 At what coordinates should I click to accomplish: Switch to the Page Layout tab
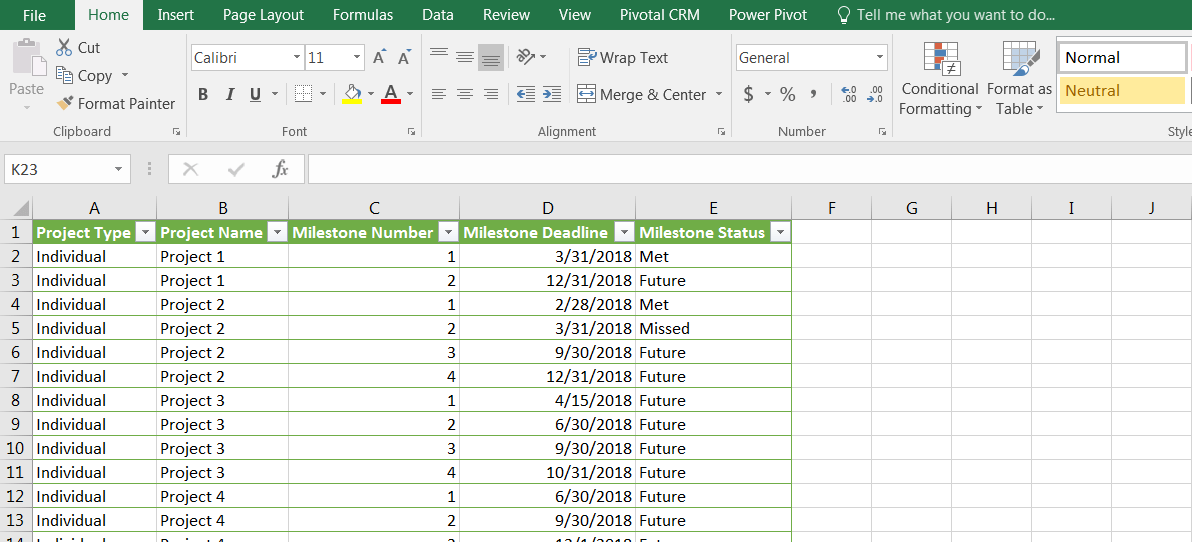coord(263,14)
